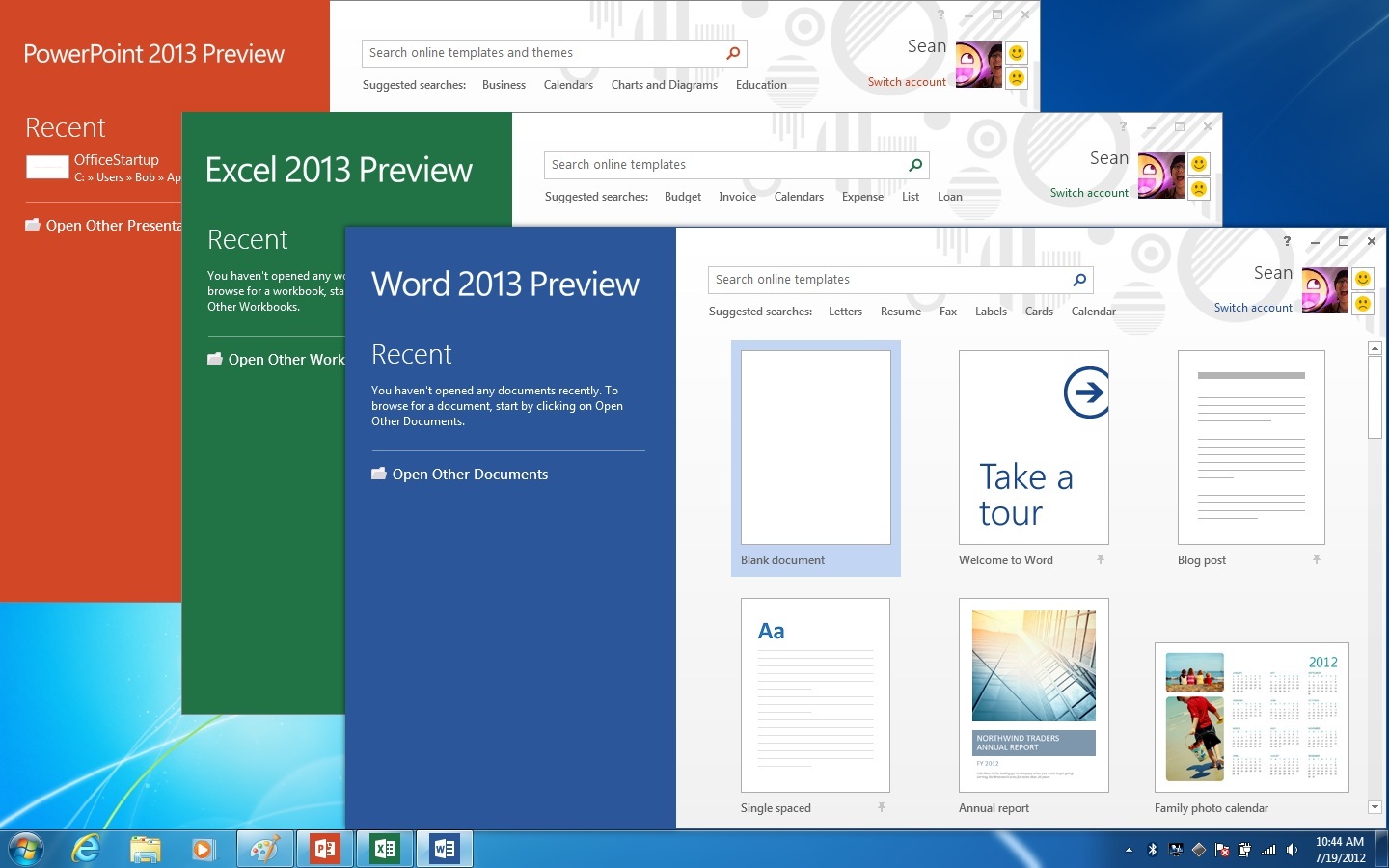Click the Budget suggested search in Excel
Screen dimensions: 1389x868
click(x=683, y=196)
